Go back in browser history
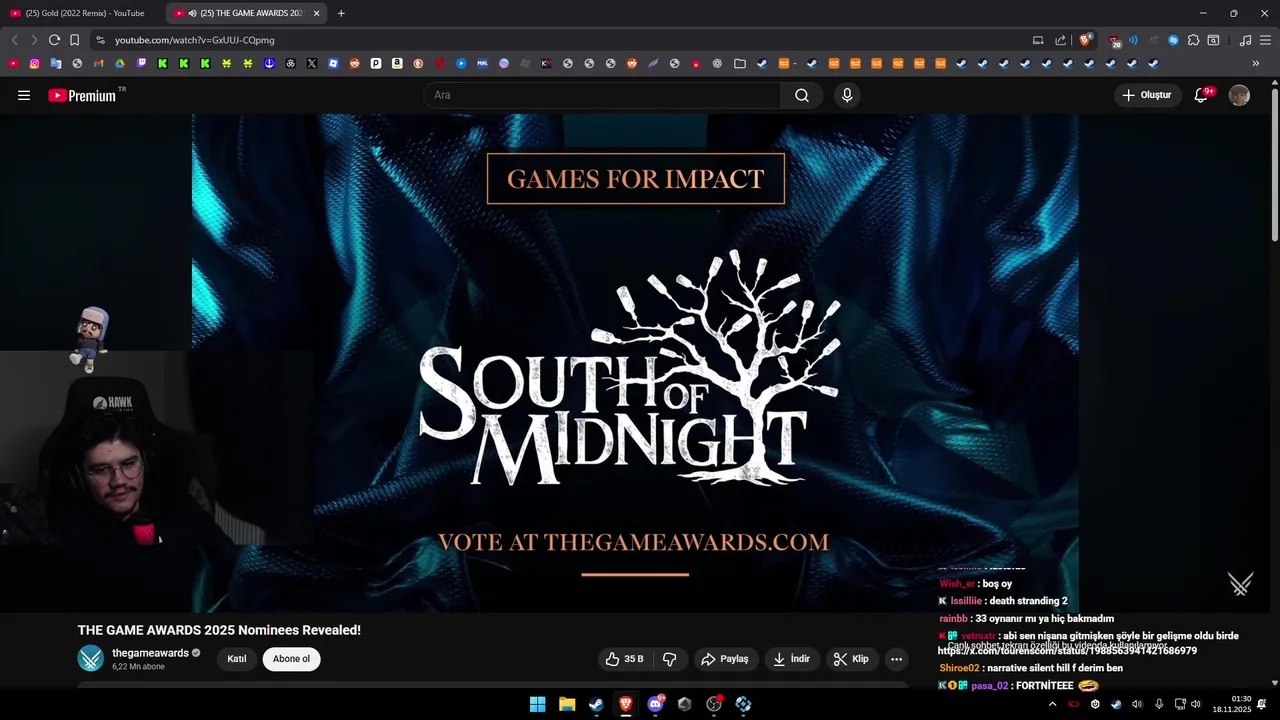This screenshot has height=720, width=1280. pyautogui.click(x=14, y=40)
